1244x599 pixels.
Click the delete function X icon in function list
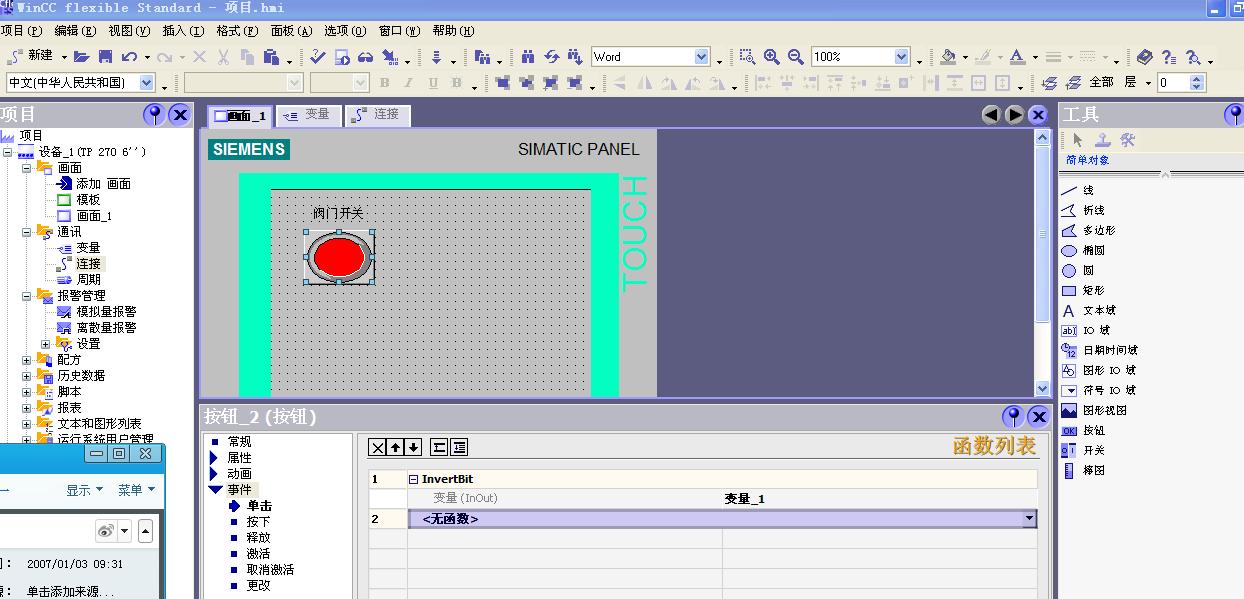click(x=377, y=447)
